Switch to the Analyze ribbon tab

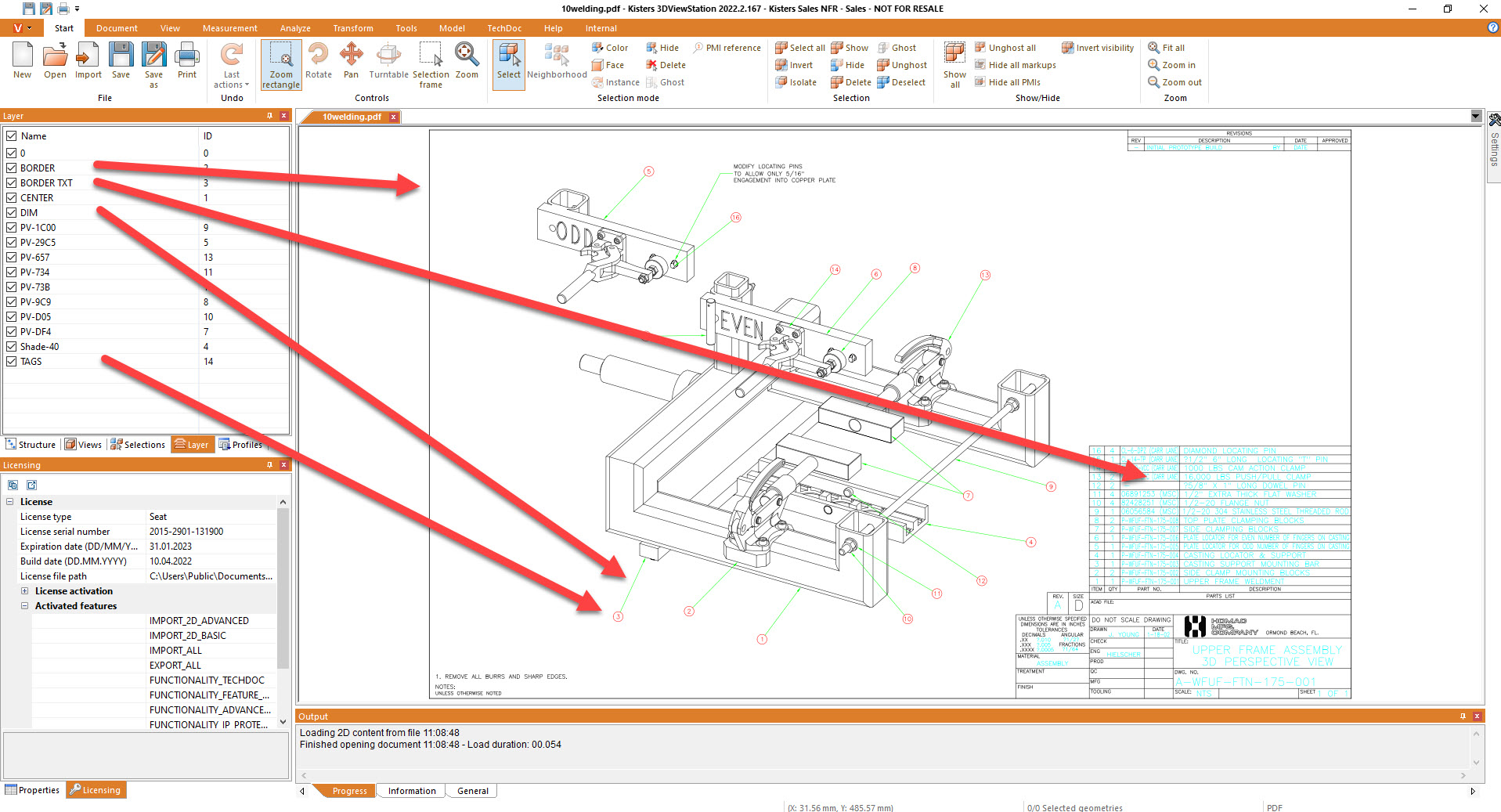point(295,28)
